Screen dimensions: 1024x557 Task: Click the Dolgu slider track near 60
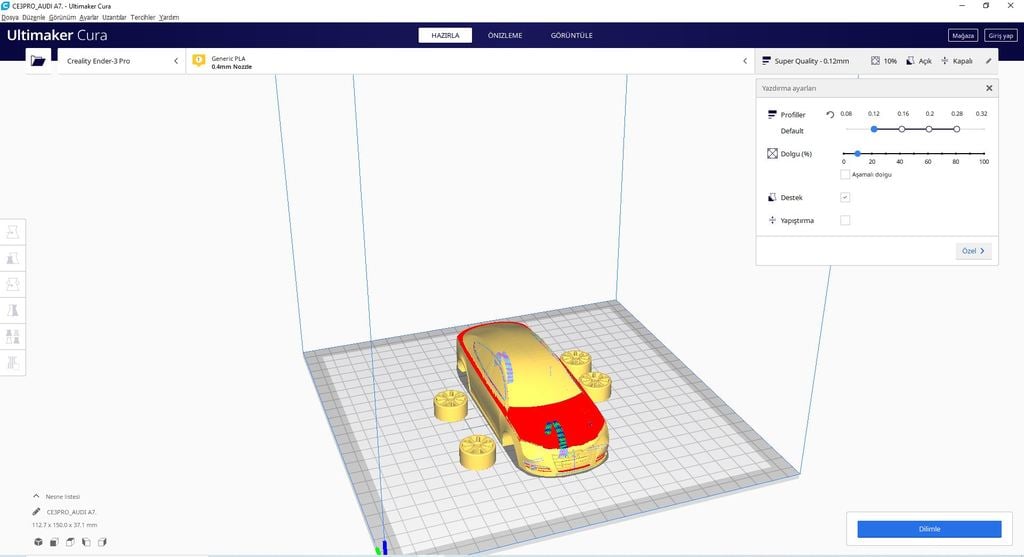[928, 153]
